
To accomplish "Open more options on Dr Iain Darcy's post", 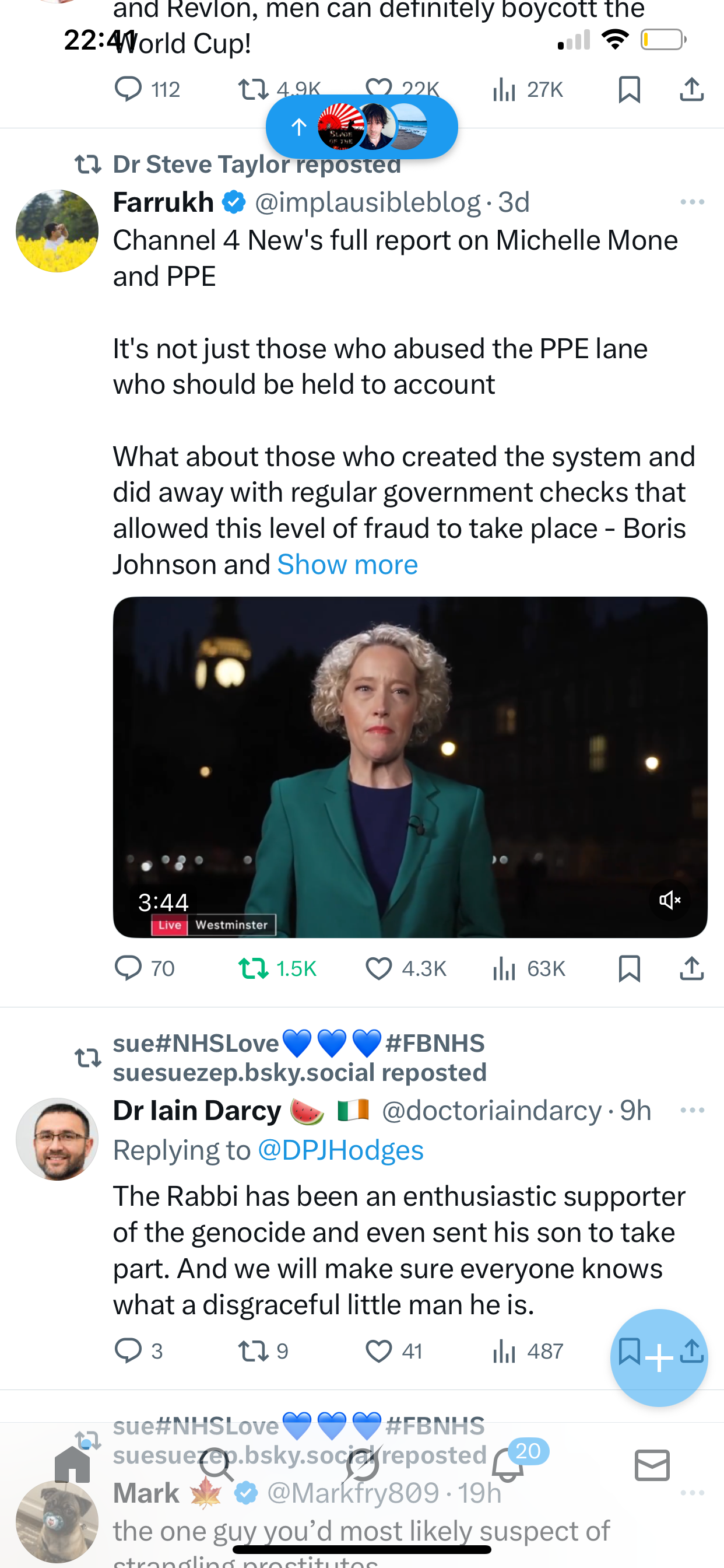I will [692, 1110].
